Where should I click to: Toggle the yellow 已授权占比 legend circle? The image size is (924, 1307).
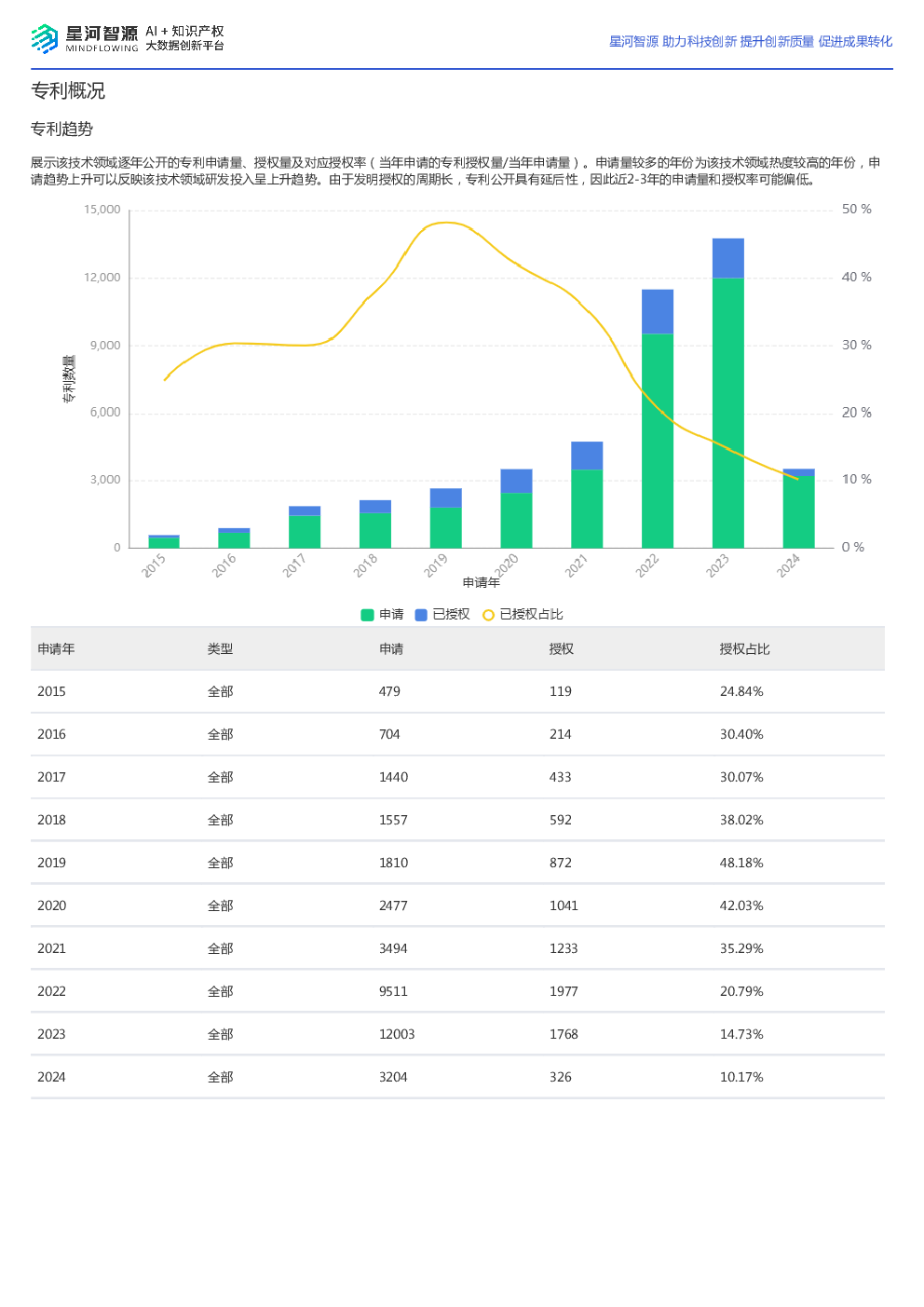(x=488, y=615)
